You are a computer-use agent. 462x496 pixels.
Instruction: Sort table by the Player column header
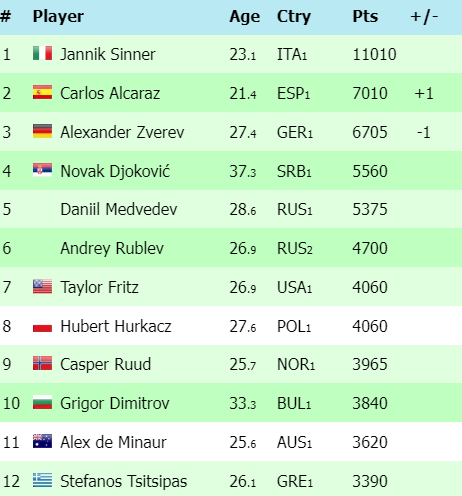pyautogui.click(x=58, y=16)
